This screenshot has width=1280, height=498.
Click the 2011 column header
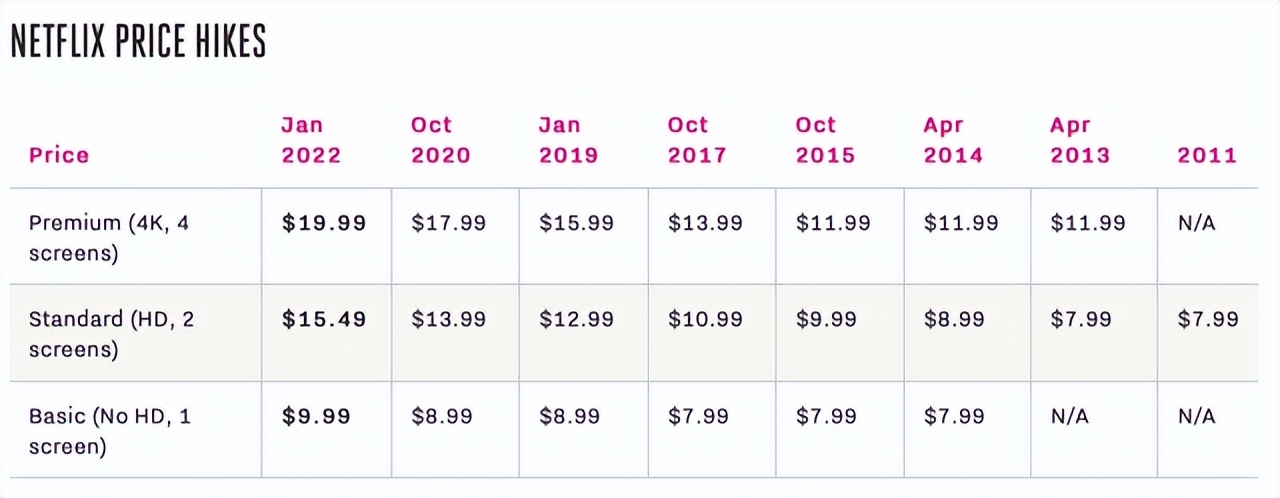click(x=1208, y=155)
